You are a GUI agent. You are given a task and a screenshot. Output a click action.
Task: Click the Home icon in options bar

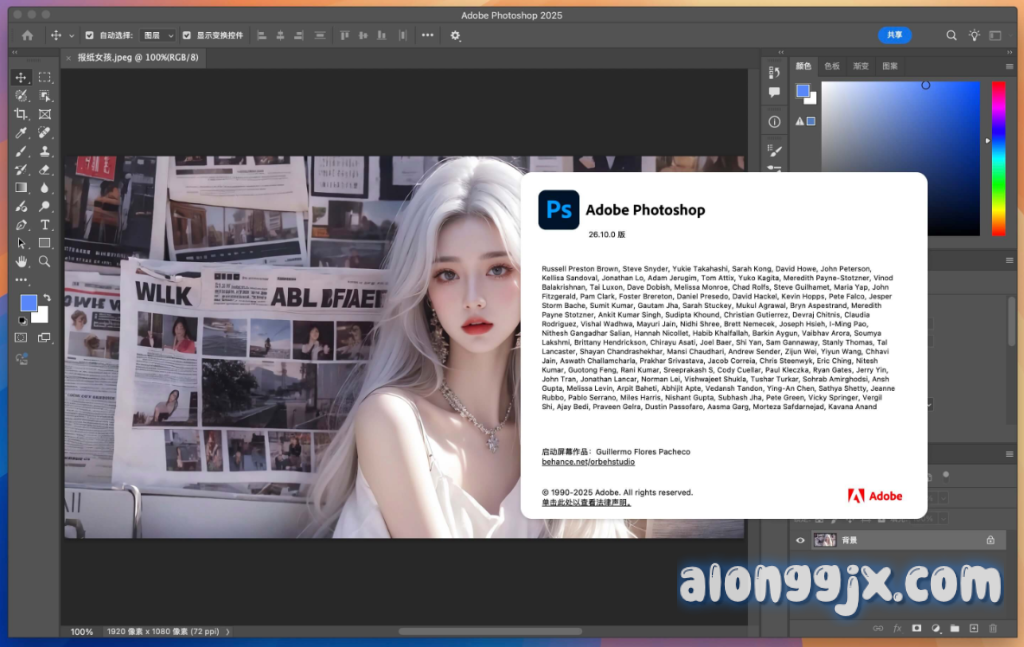click(x=27, y=35)
